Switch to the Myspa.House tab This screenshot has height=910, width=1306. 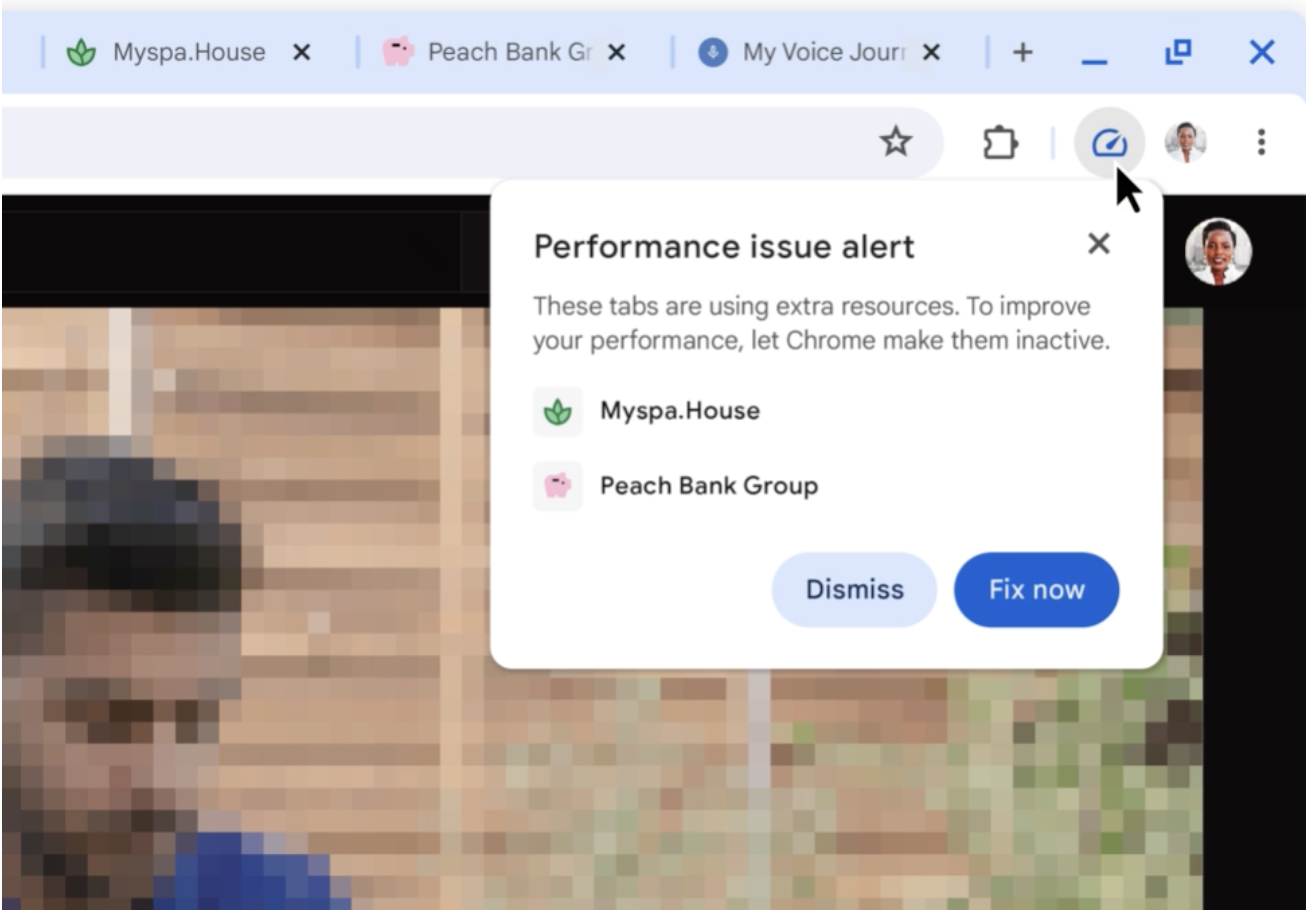[x=188, y=52]
